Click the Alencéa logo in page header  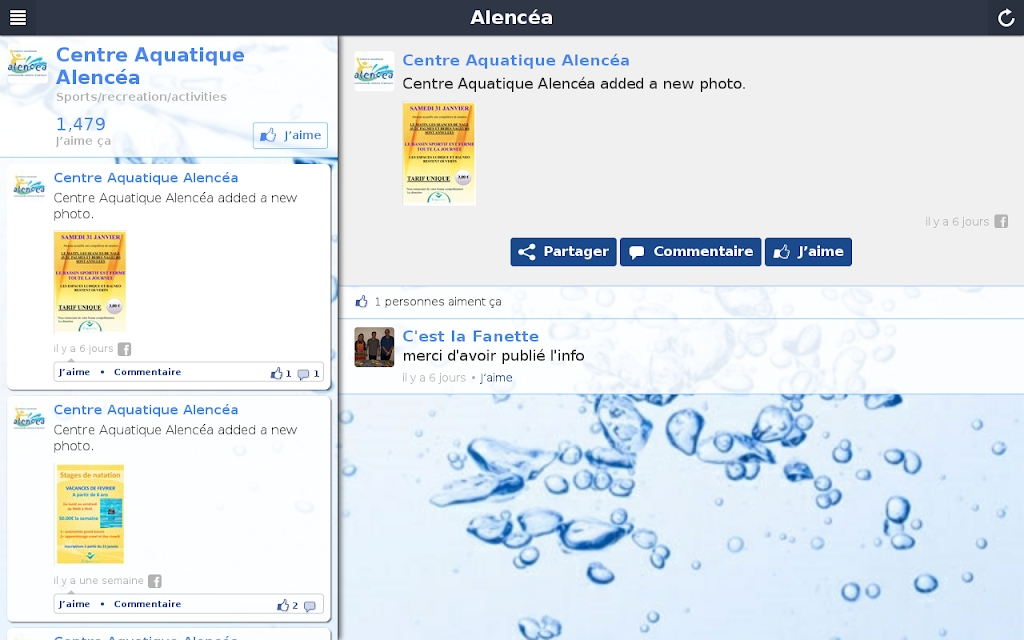(27, 64)
